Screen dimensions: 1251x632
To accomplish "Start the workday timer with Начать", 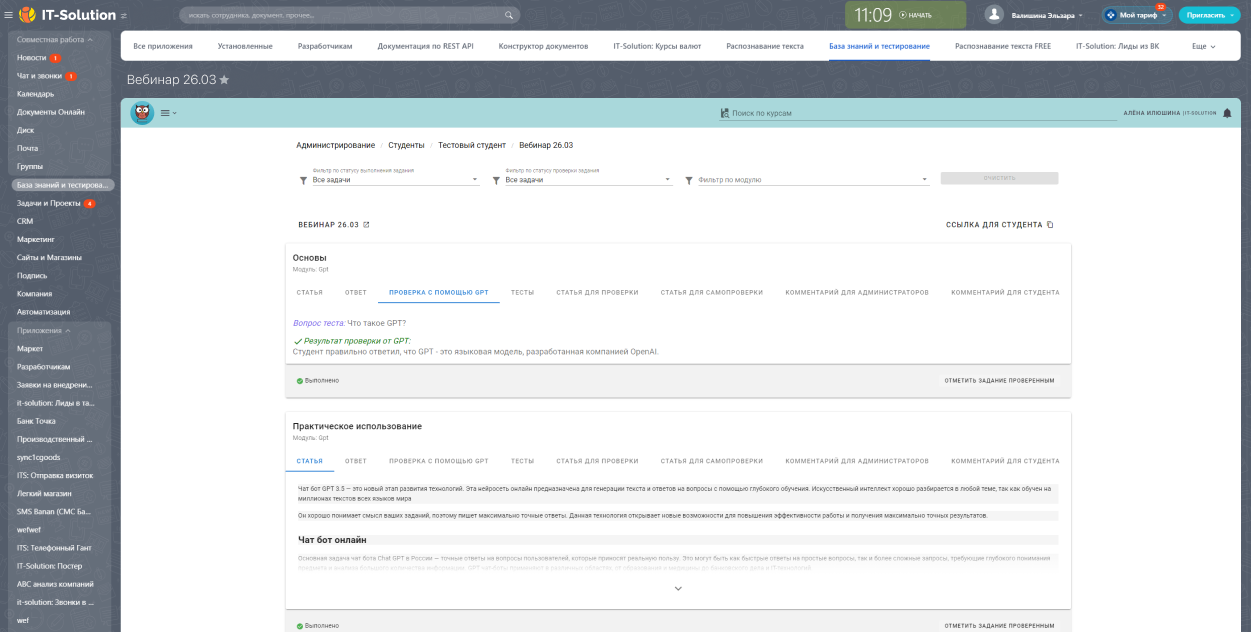I will click(x=915, y=15).
